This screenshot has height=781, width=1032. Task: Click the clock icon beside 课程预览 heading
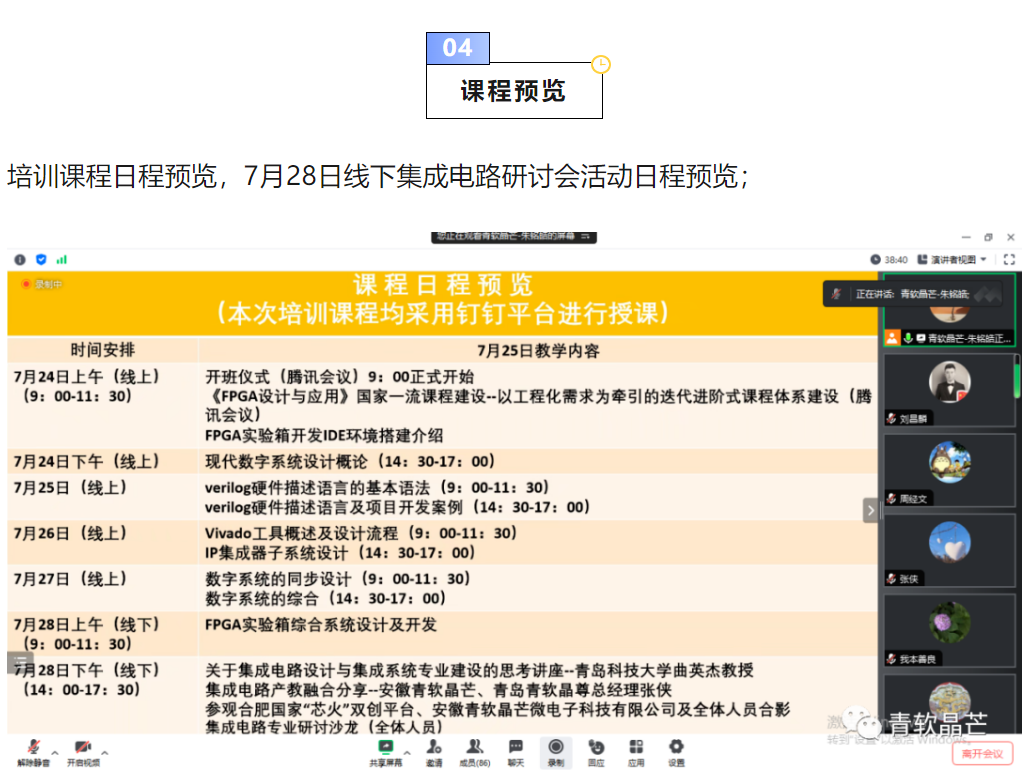(601, 64)
